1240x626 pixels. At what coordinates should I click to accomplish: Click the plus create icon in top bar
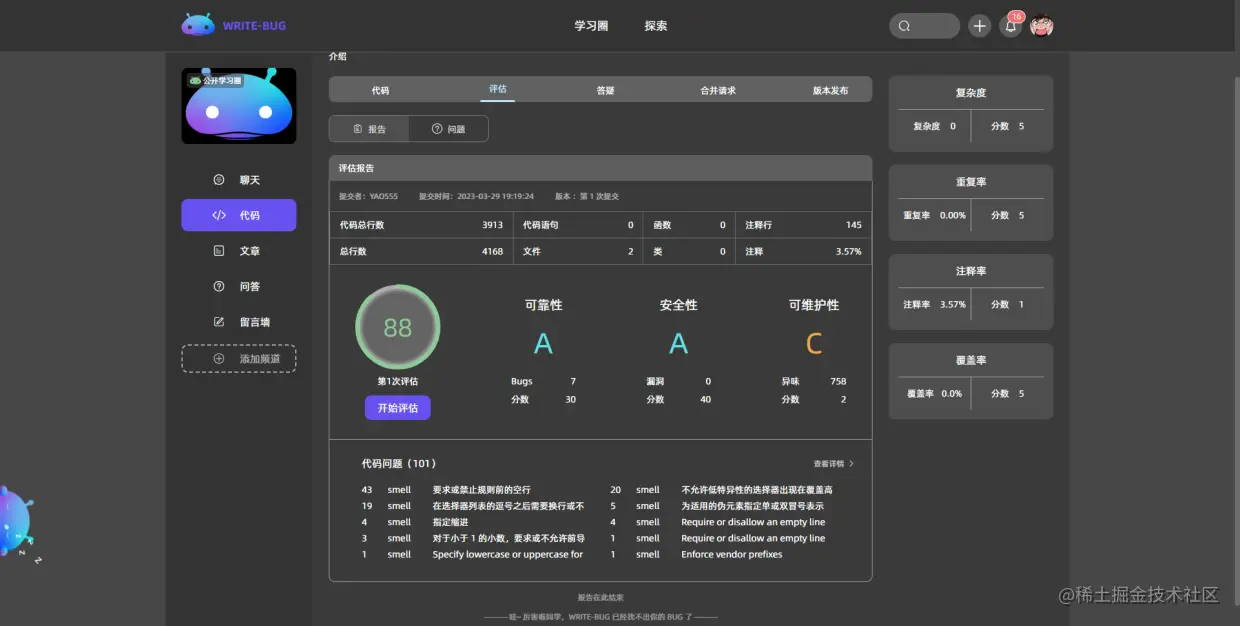tap(979, 26)
